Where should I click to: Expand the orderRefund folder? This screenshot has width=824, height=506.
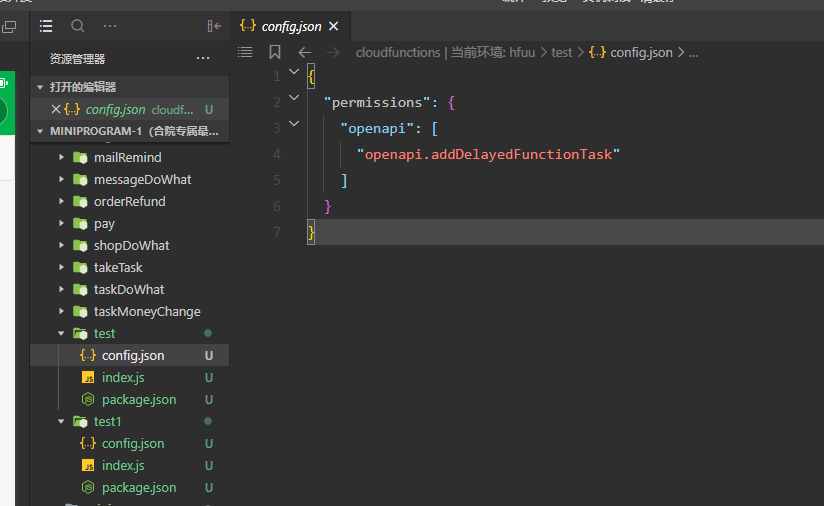(x=61, y=201)
